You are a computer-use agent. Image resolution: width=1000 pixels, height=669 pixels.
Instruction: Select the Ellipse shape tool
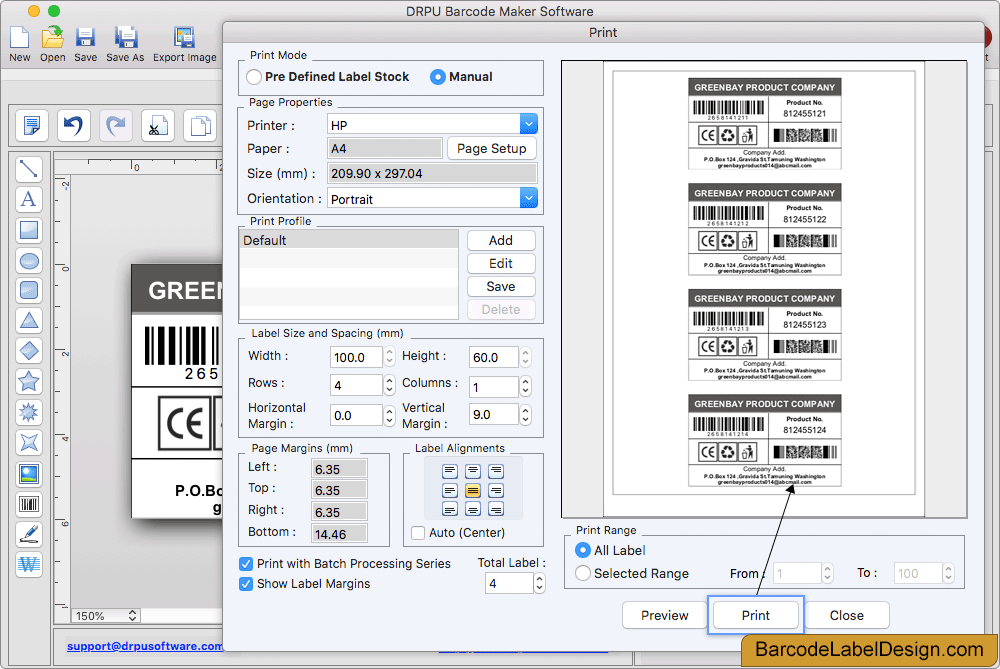[29, 260]
